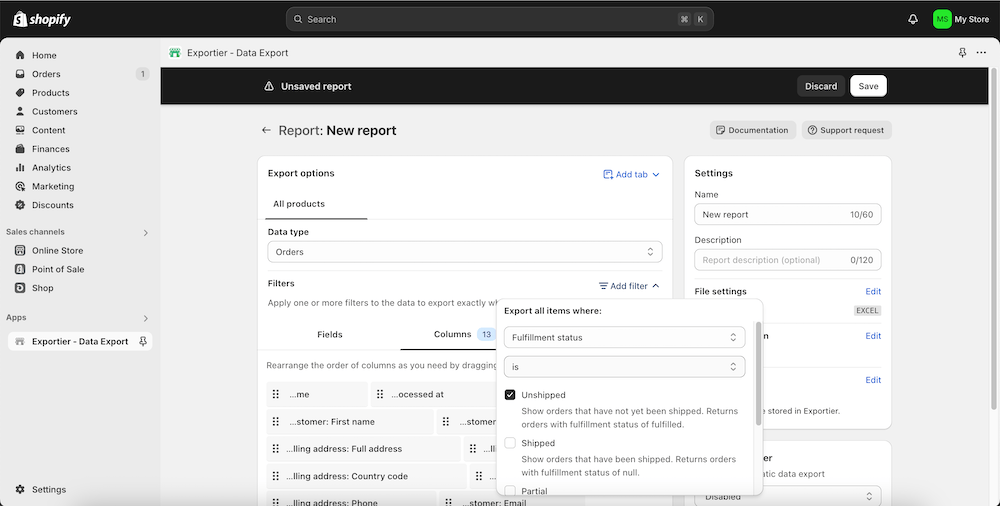Switch to the Fields tab
The width and height of the screenshot is (1000, 506).
click(x=330, y=334)
